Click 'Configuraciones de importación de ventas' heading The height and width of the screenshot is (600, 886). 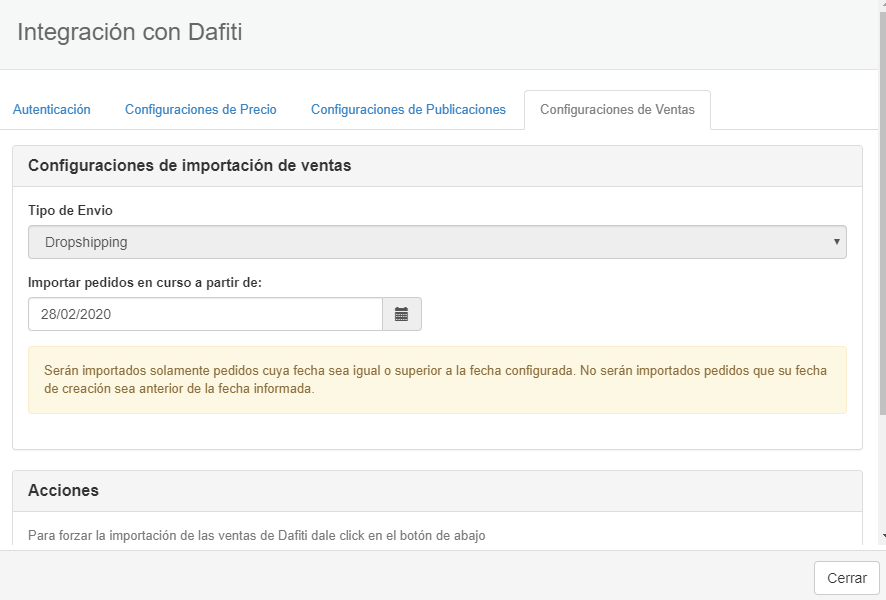tap(190, 166)
